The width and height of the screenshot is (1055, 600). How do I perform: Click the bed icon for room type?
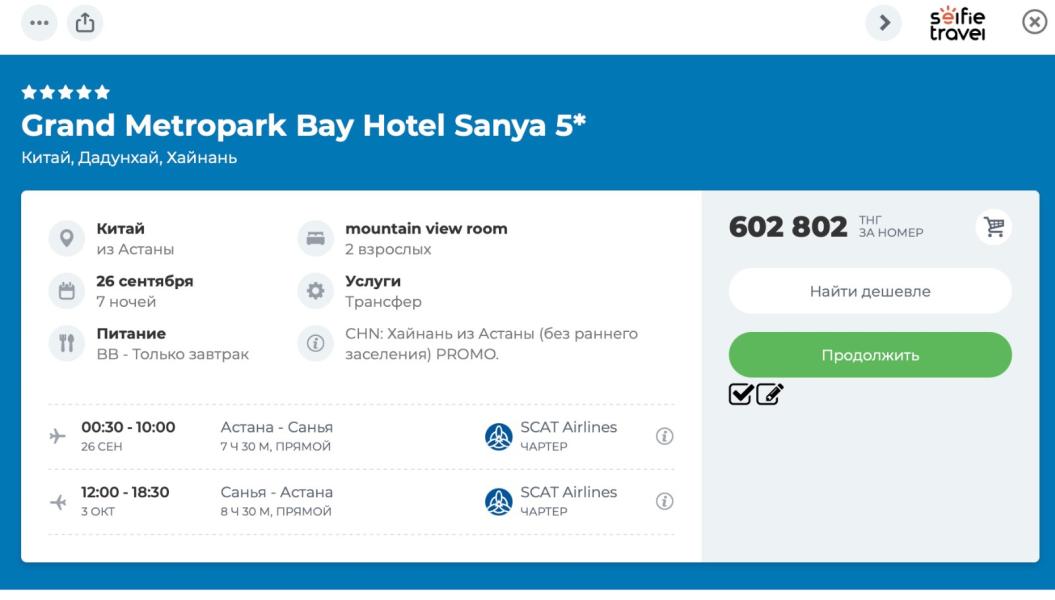coord(316,238)
